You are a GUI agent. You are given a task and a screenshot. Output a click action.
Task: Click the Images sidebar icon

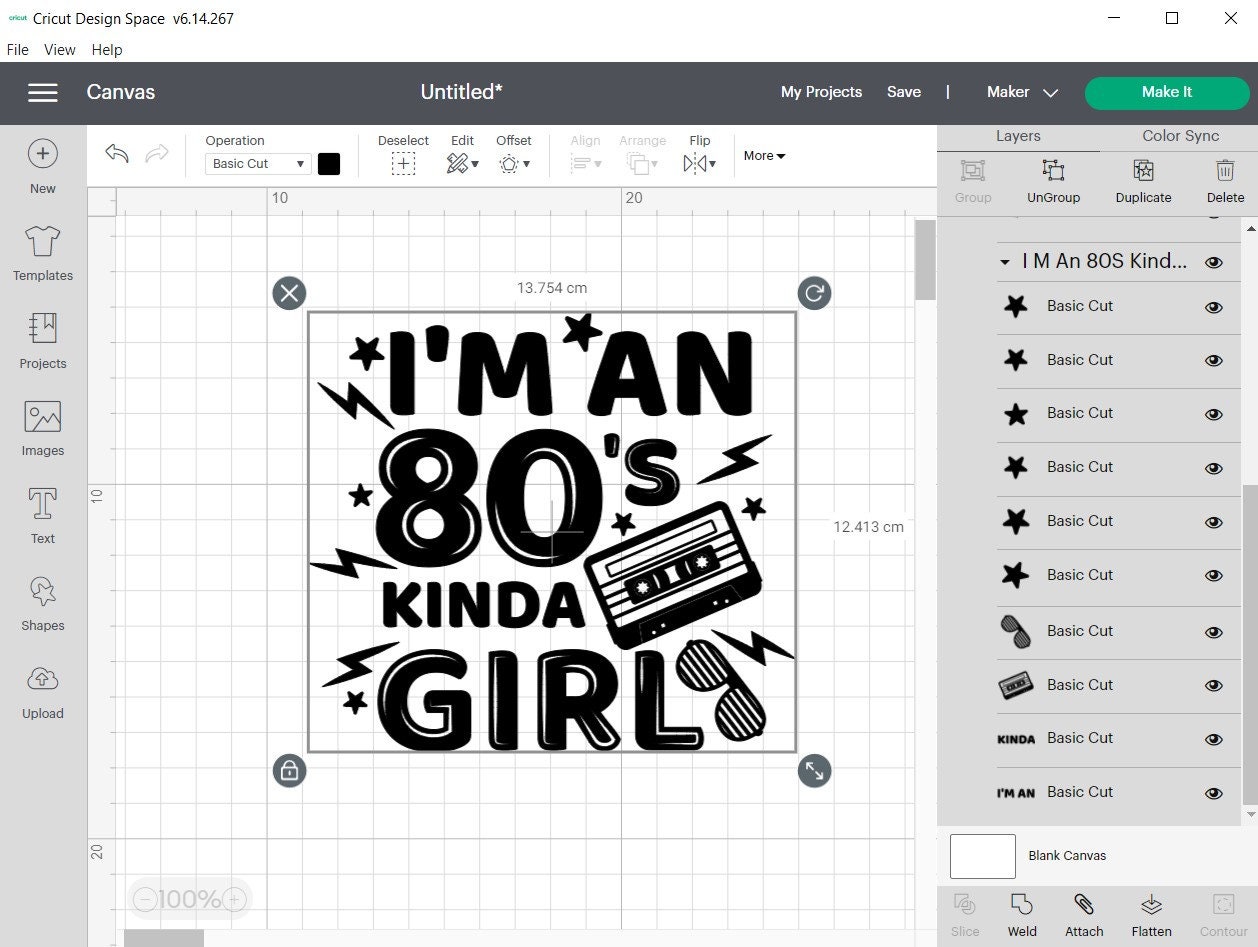point(42,427)
